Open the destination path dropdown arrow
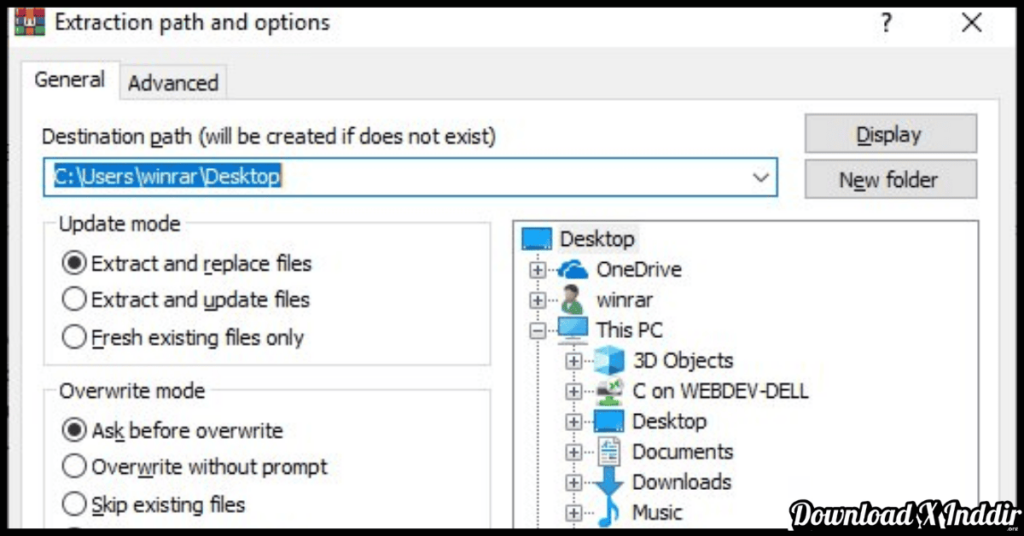1024x536 pixels. [x=761, y=178]
